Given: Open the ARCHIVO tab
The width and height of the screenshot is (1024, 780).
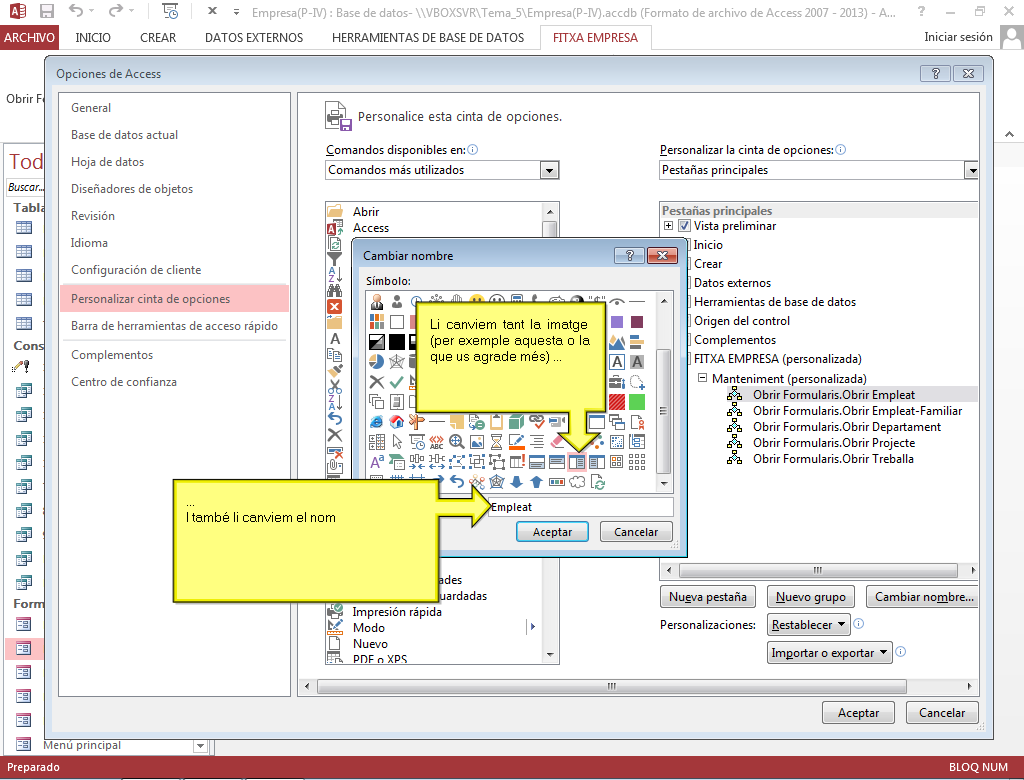Looking at the screenshot, I should 29,38.
